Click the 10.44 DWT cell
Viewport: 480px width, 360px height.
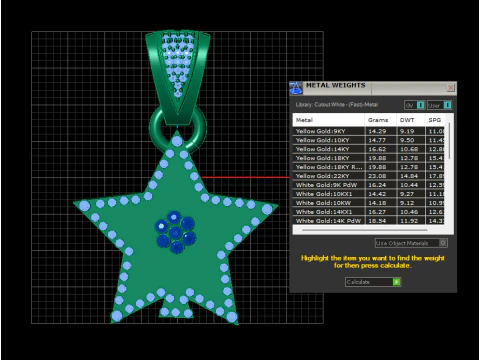(x=411, y=185)
